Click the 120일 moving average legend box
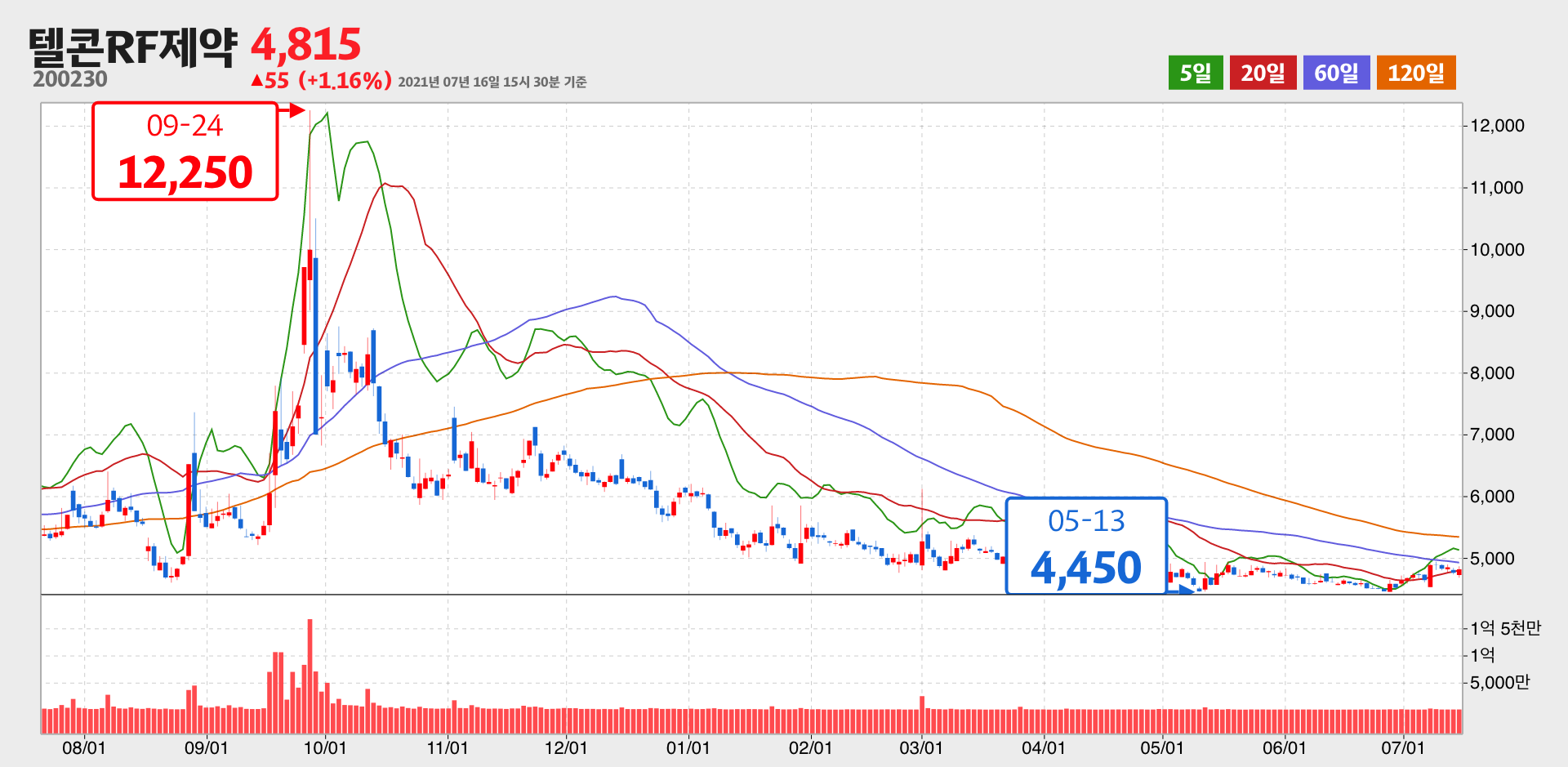Viewport: 1568px width, 767px height. pos(1416,73)
